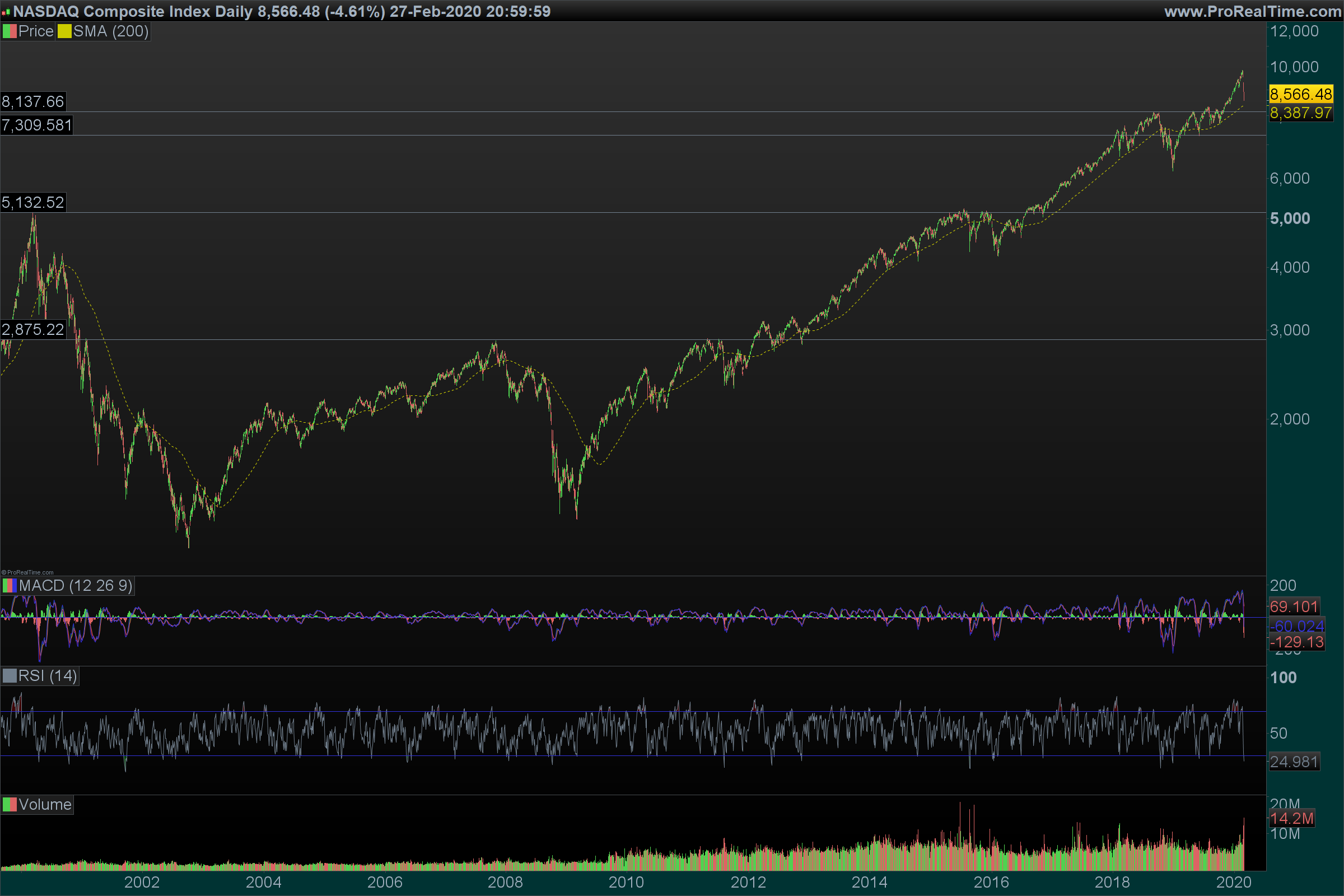The image size is (1344, 896).
Task: Click the small icon before NASDAQ title
Action: pos(6,12)
